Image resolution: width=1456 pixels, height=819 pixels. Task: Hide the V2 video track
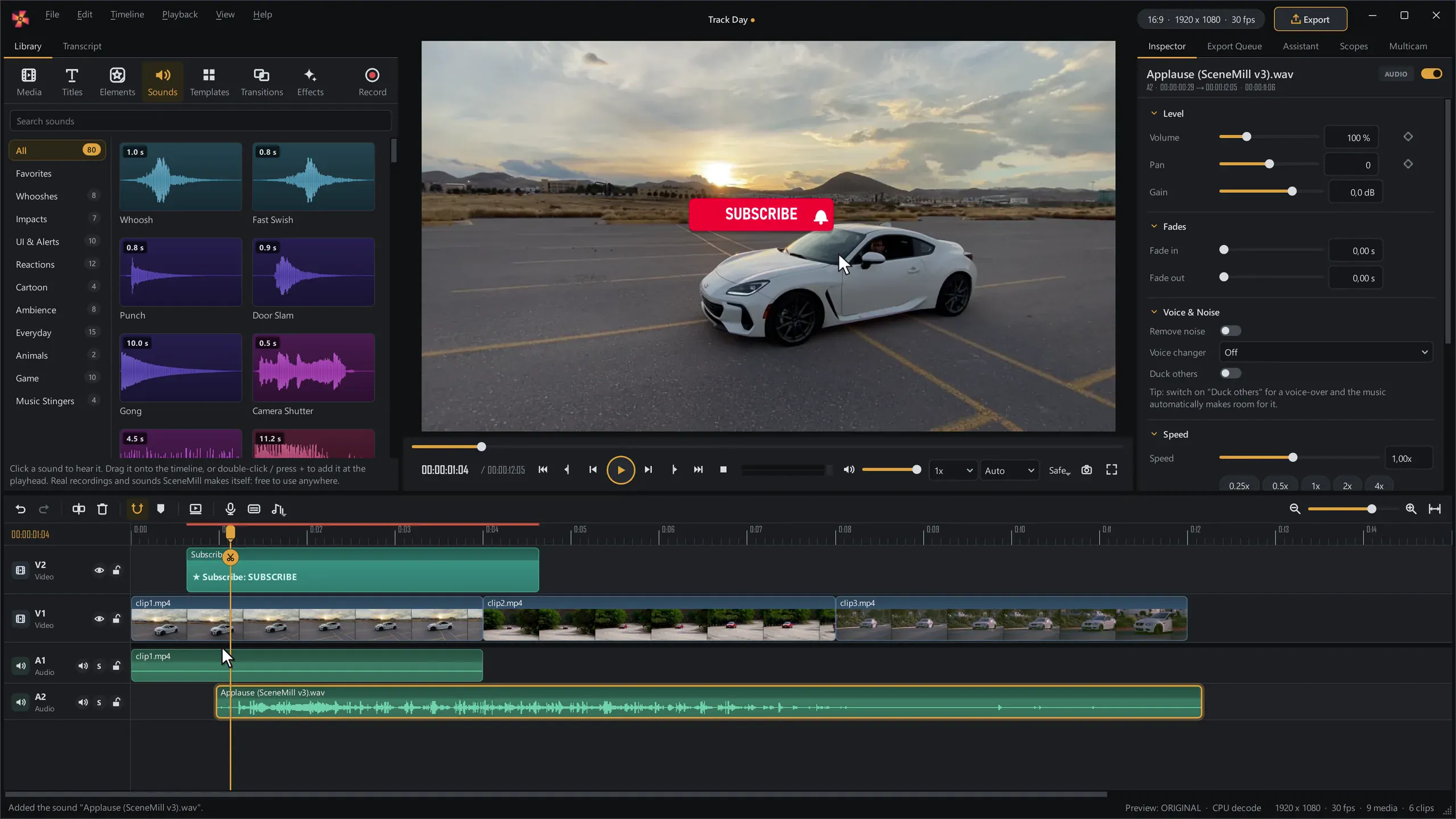click(99, 570)
